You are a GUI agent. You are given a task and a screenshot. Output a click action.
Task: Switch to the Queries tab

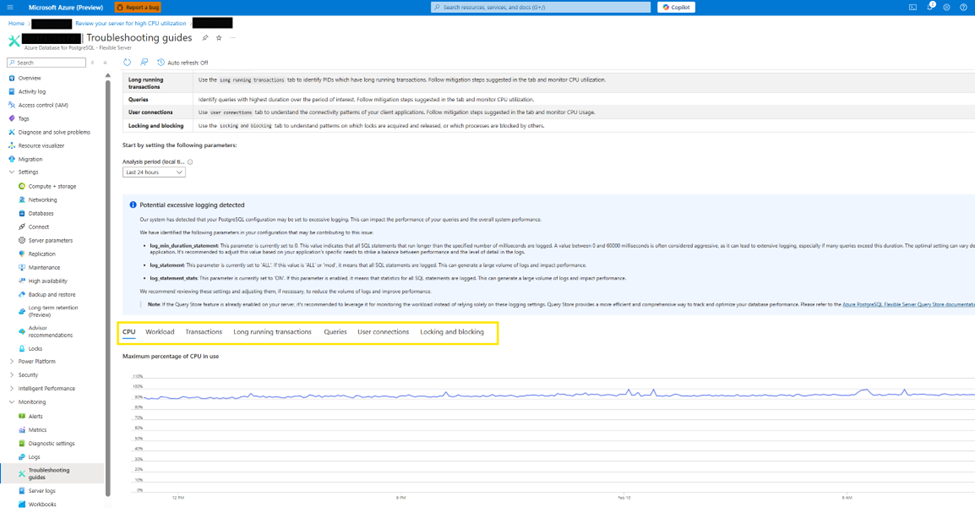[335, 332]
